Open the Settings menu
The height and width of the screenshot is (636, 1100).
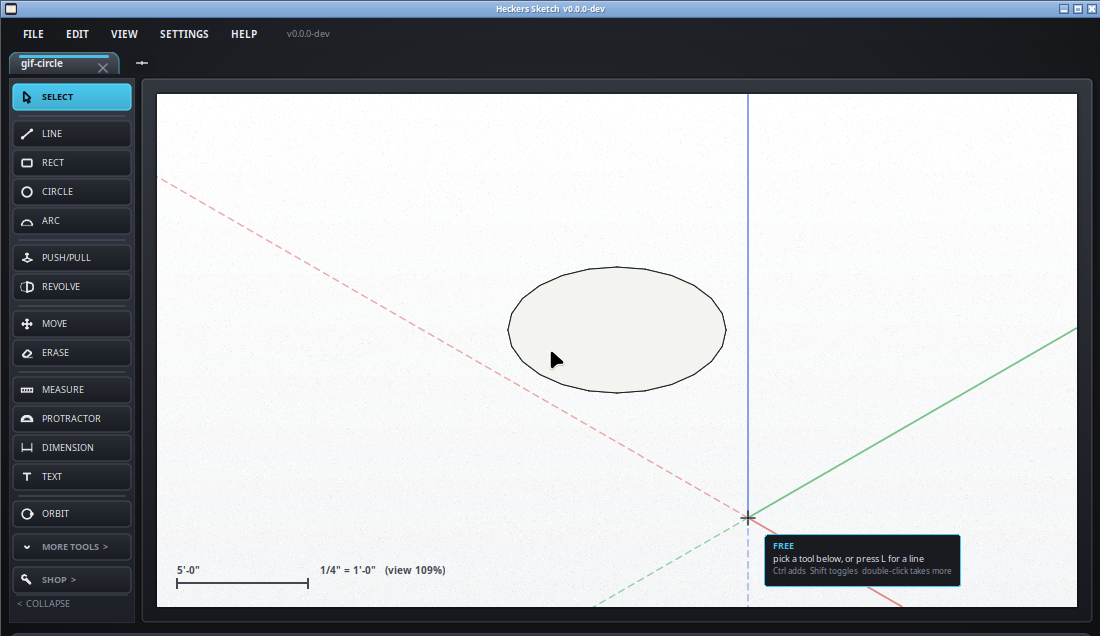tap(184, 34)
